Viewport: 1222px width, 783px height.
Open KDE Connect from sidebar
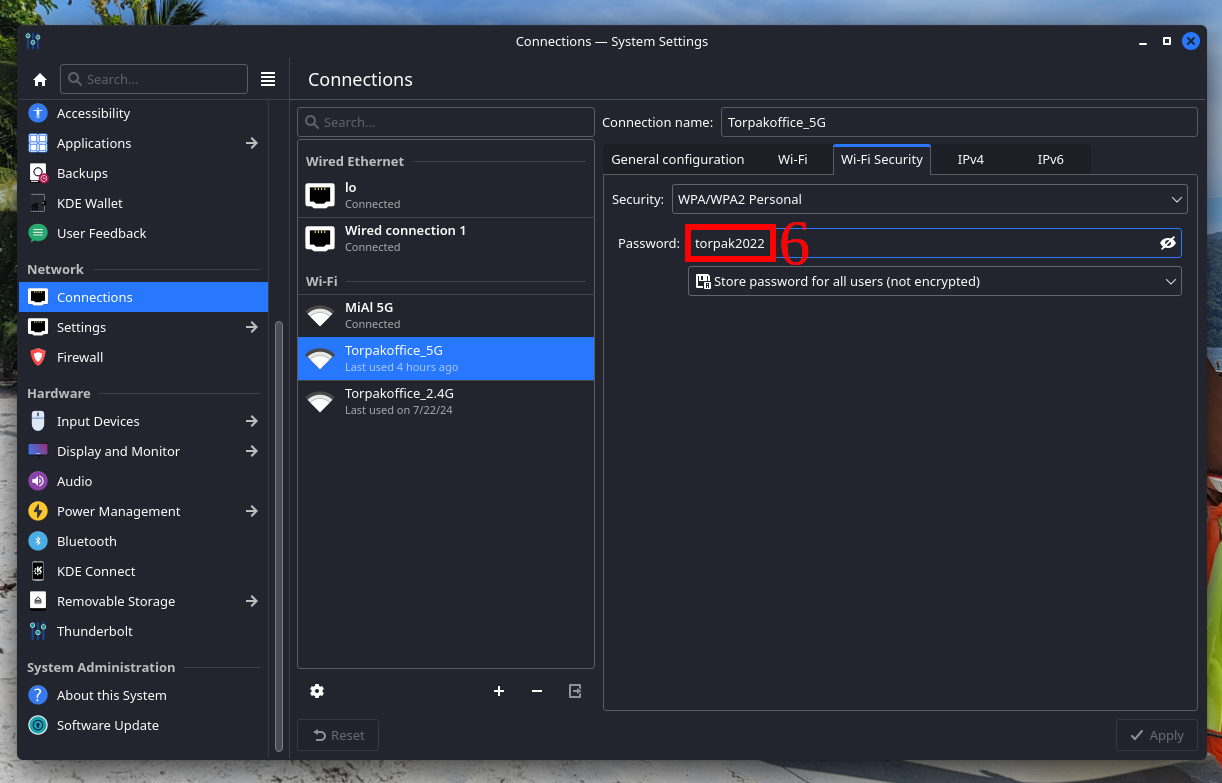coord(96,571)
